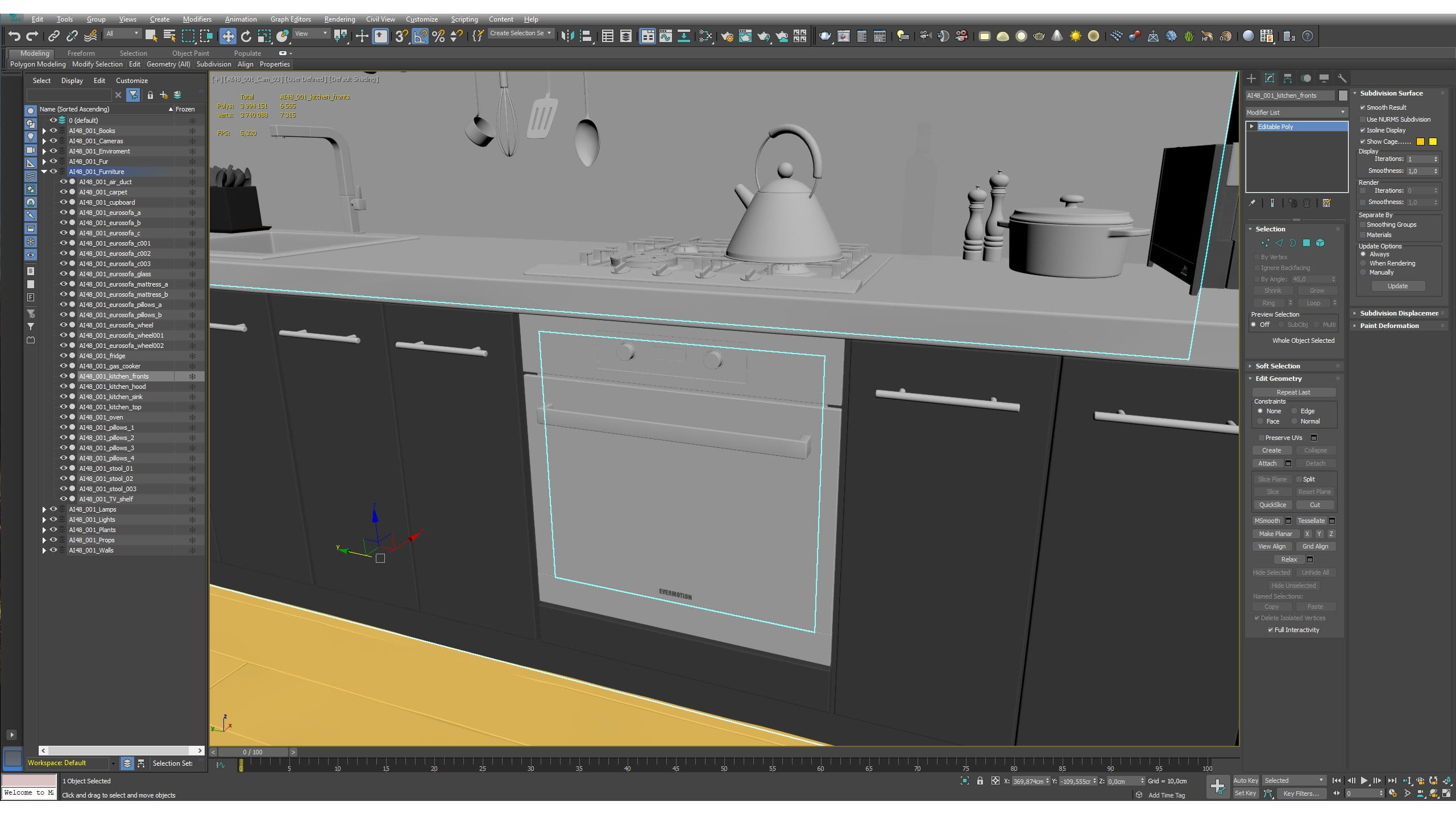The width and height of the screenshot is (1456, 818).
Task: Select the Move transform tool
Action: coord(227,36)
